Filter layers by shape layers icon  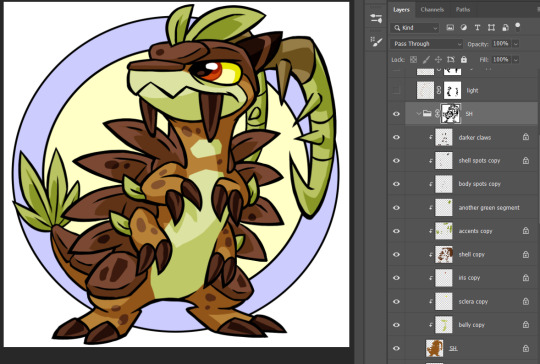(x=491, y=28)
